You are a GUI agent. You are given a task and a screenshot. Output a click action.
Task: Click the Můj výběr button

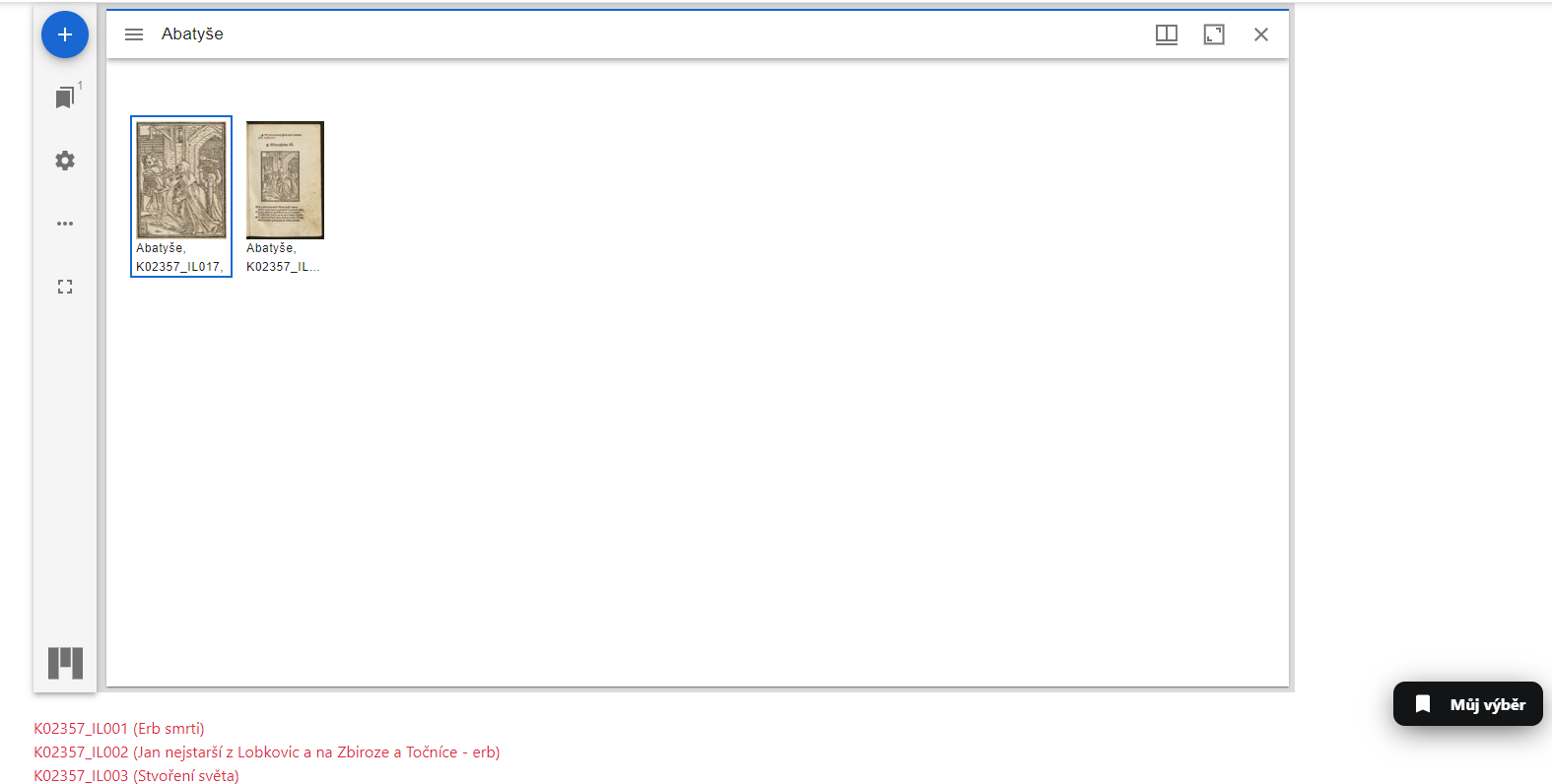pos(1468,704)
